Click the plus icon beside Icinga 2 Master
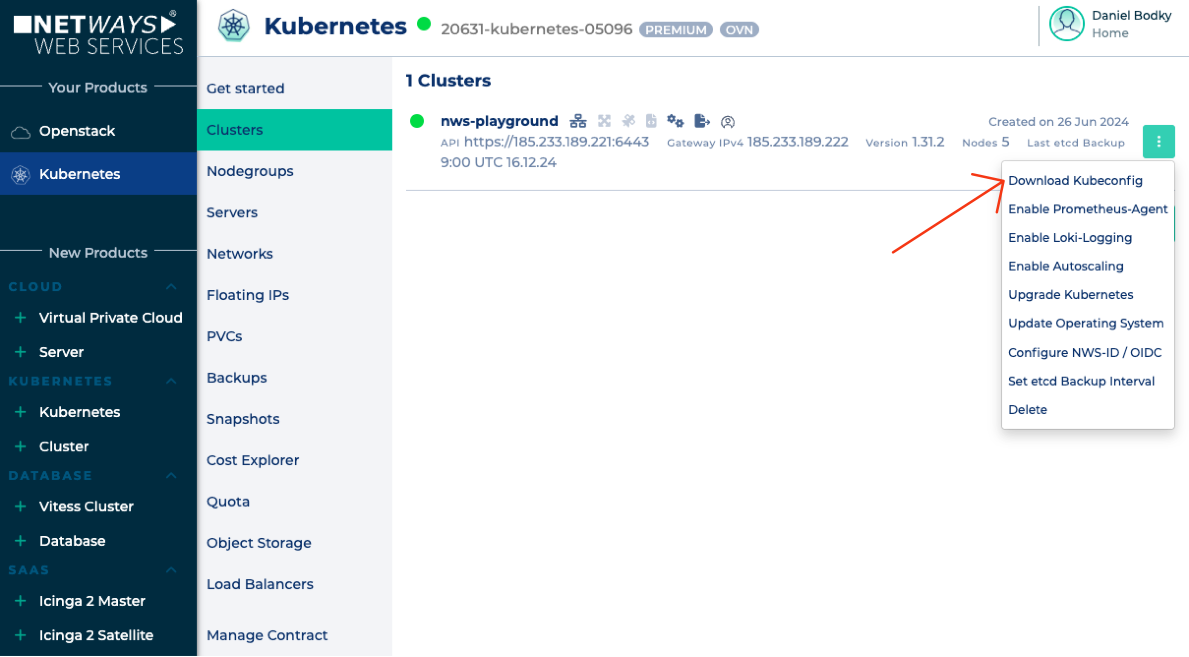The image size is (1189, 657). pyautogui.click(x=20, y=600)
